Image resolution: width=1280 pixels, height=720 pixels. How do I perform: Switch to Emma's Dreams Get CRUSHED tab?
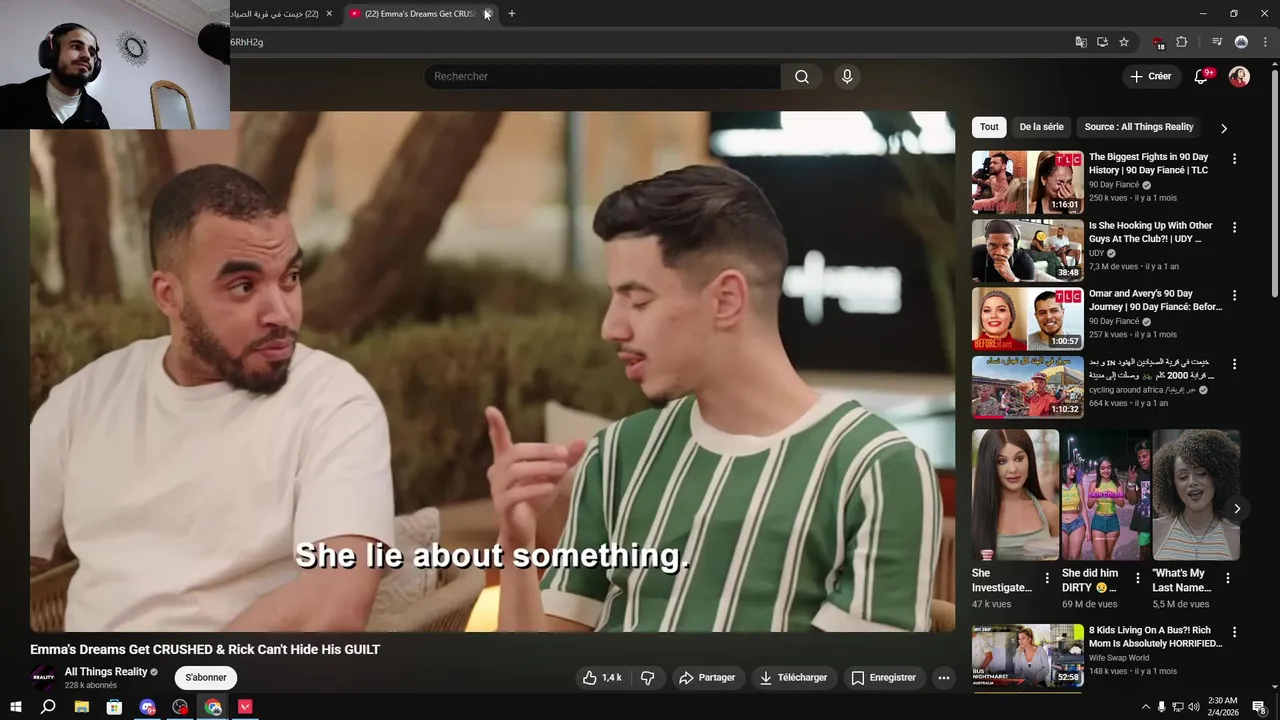pos(420,14)
